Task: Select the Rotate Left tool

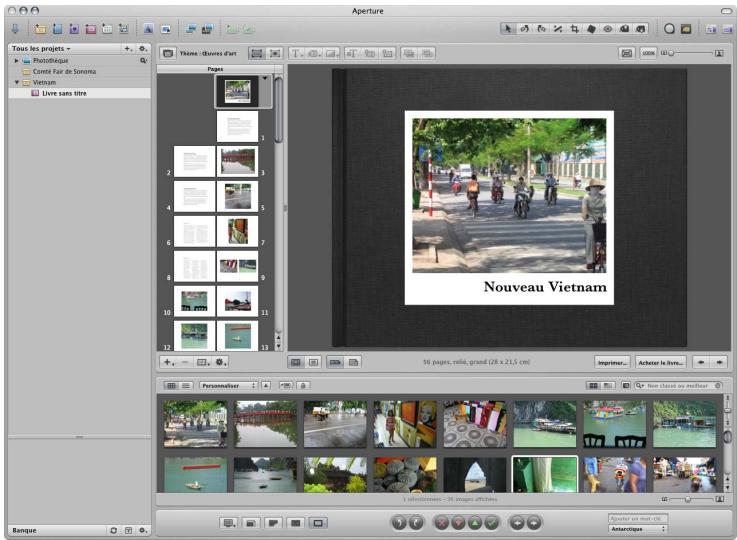Action: point(525,29)
